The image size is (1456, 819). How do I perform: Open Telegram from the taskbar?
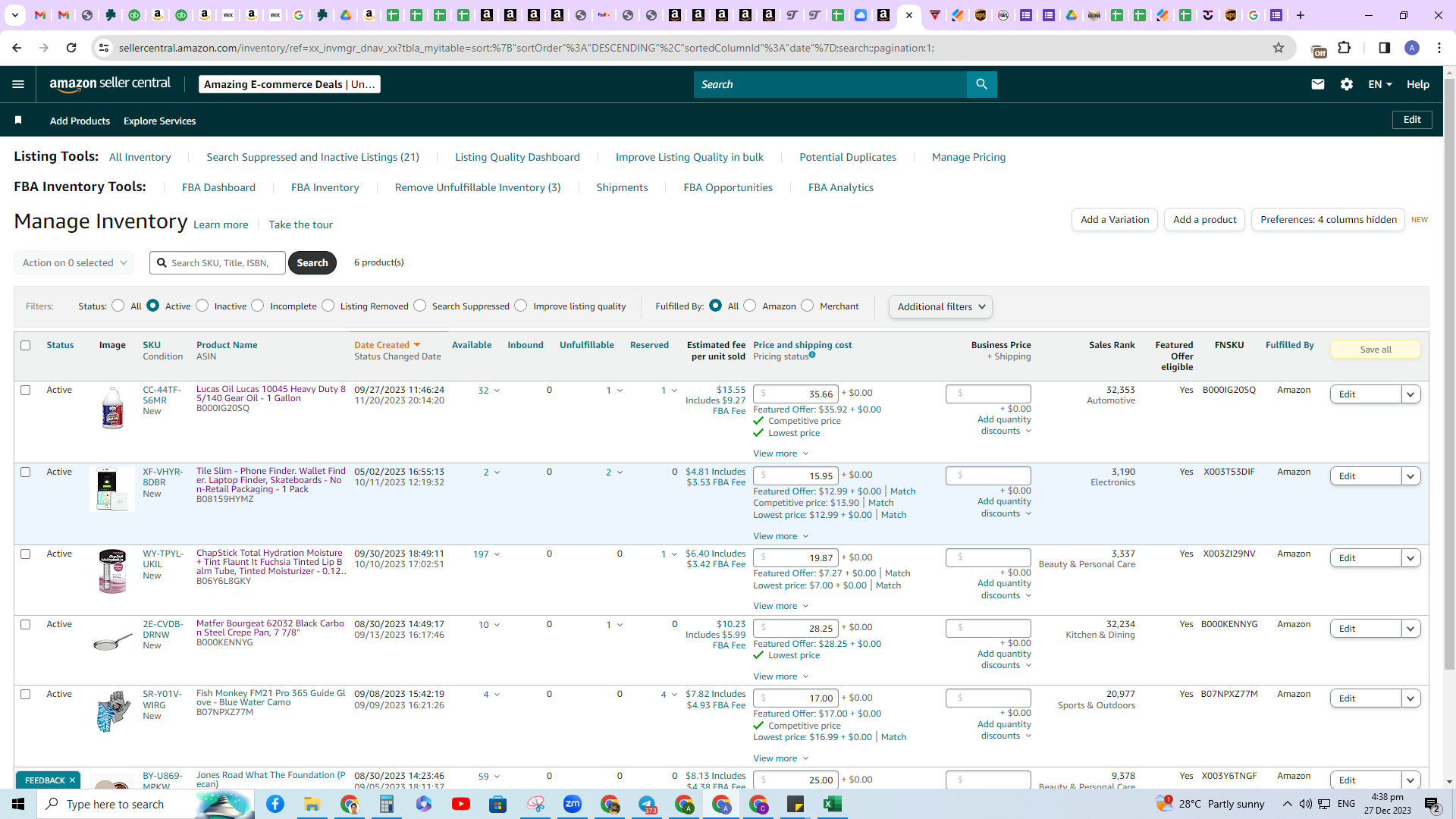(648, 804)
